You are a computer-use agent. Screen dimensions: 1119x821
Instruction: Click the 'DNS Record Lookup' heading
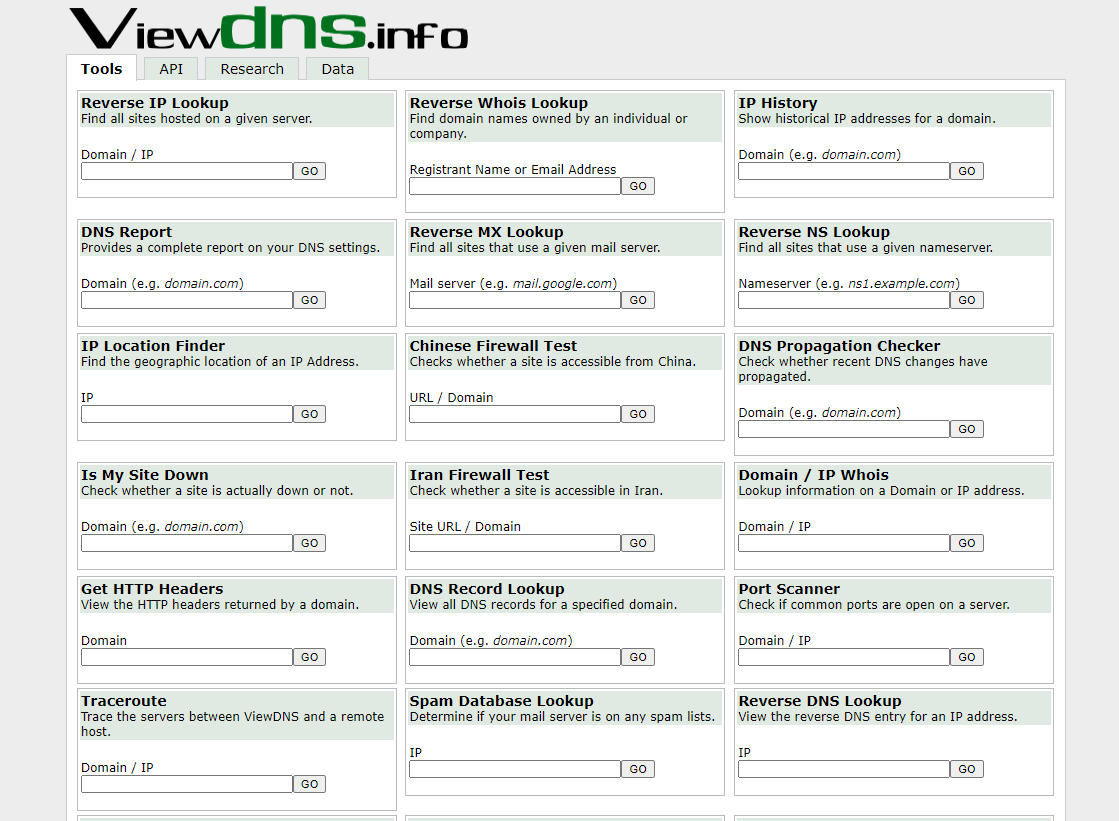coord(487,589)
